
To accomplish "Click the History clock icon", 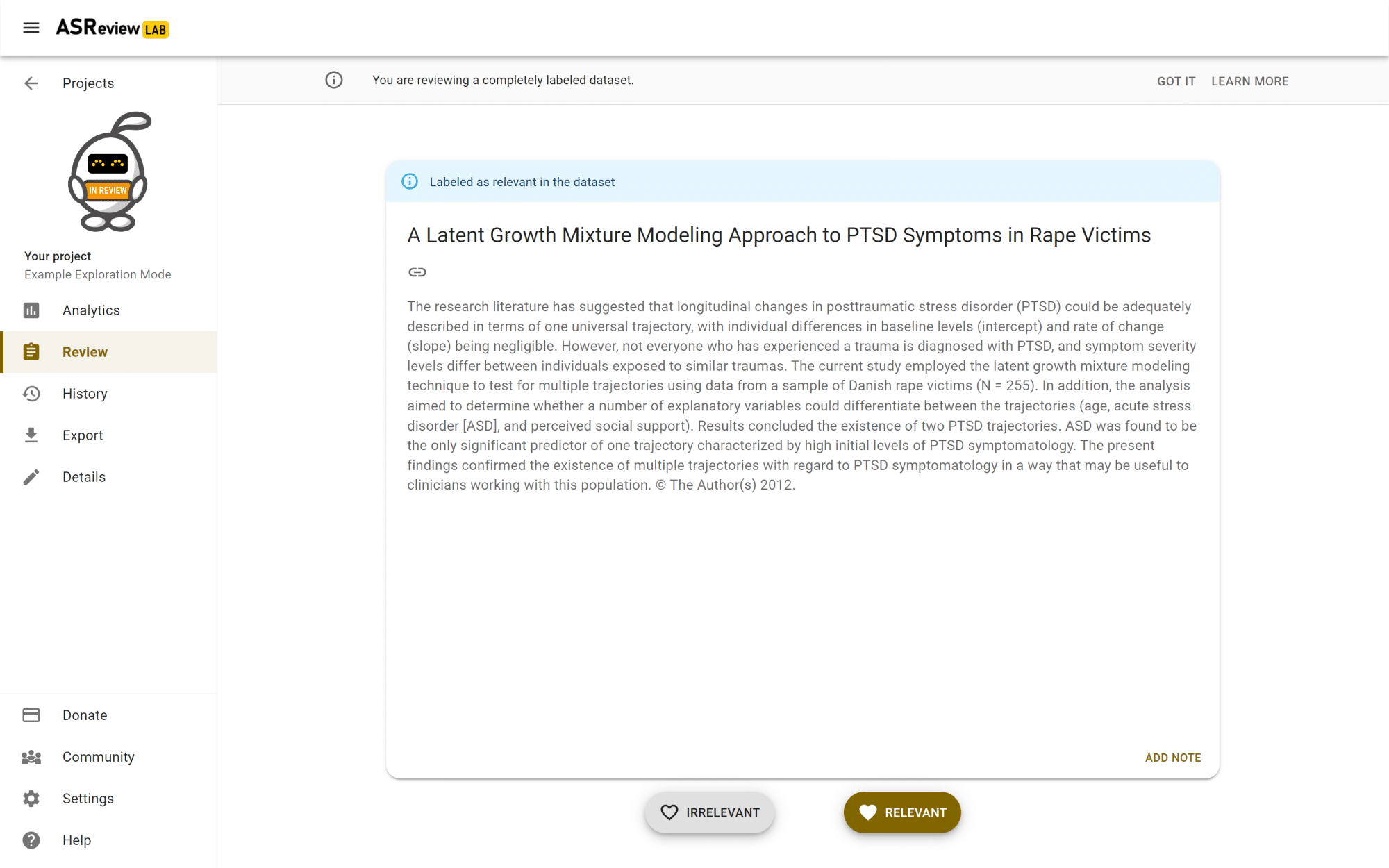I will pos(31,394).
